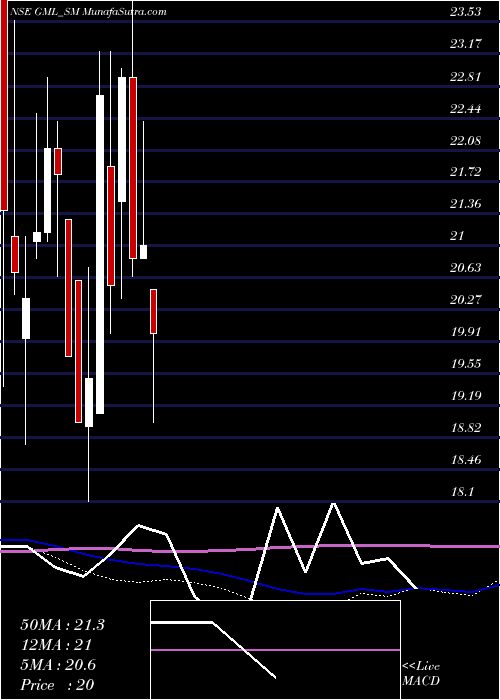The image size is (500, 700).
Task: Click the 20.63 price axis label
Action: 466,268
